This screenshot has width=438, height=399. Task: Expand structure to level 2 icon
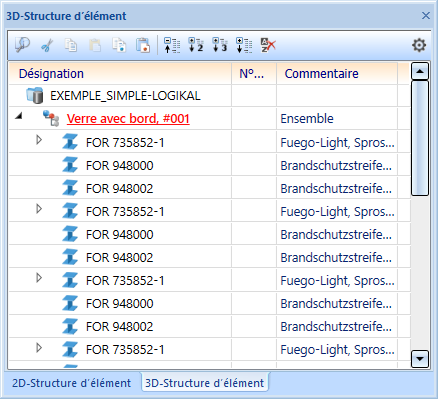(196, 45)
